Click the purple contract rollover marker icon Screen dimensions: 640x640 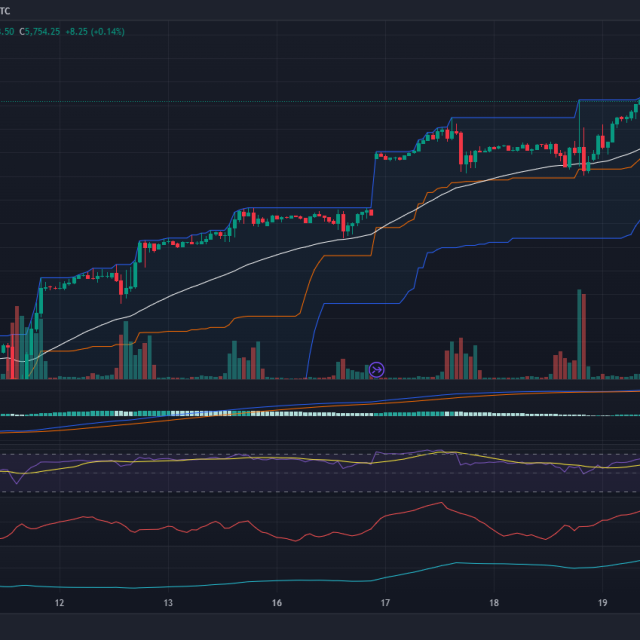click(x=376, y=370)
